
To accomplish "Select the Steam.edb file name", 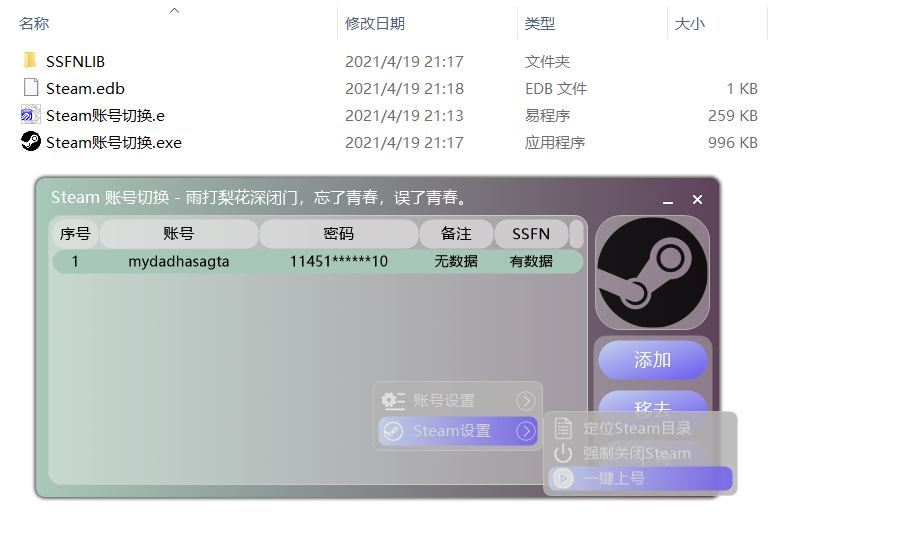I will pyautogui.click(x=85, y=88).
